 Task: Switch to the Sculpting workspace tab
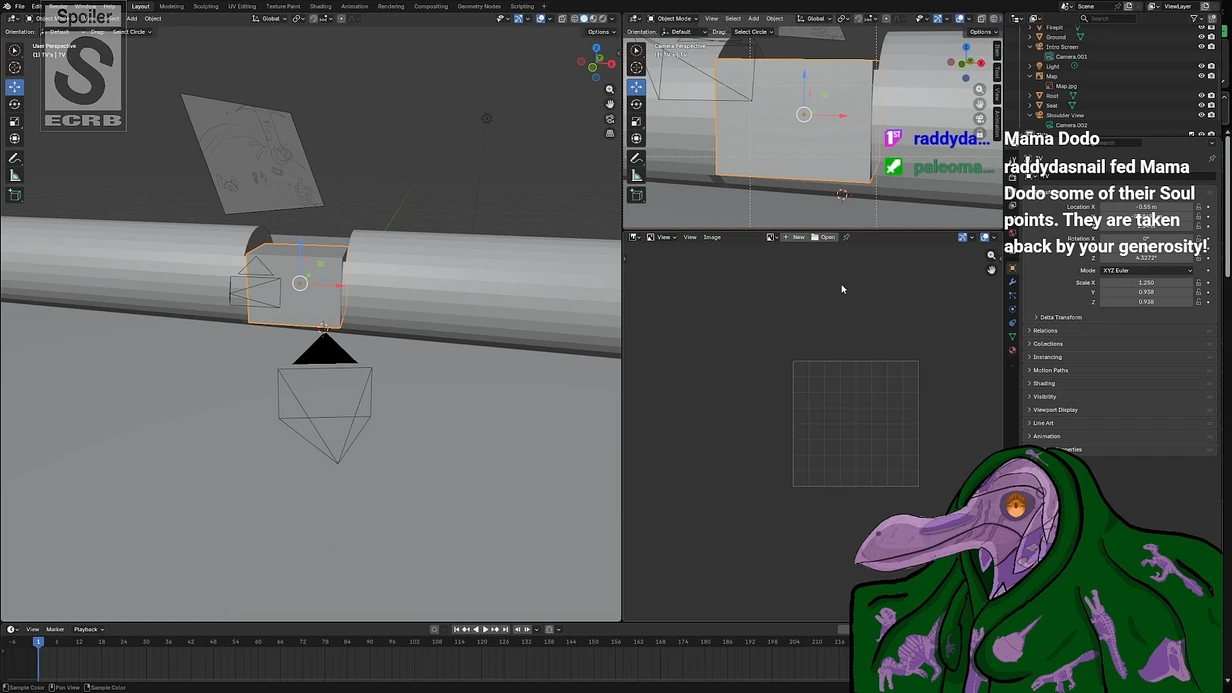(206, 6)
